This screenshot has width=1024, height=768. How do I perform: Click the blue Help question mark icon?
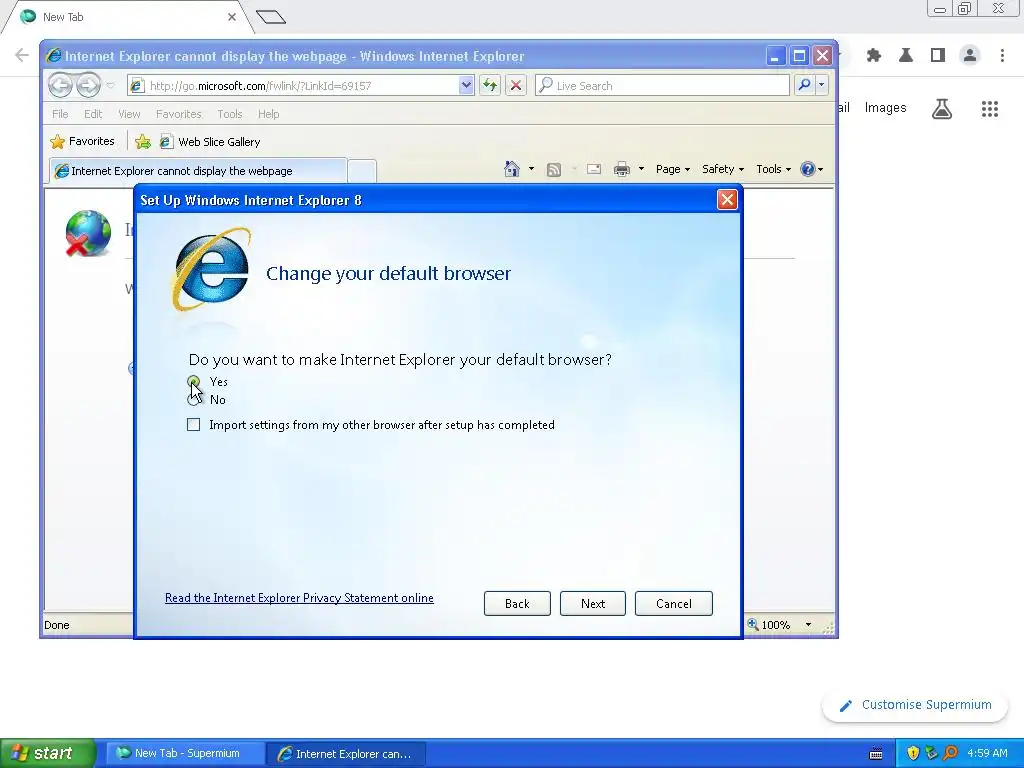pos(808,169)
